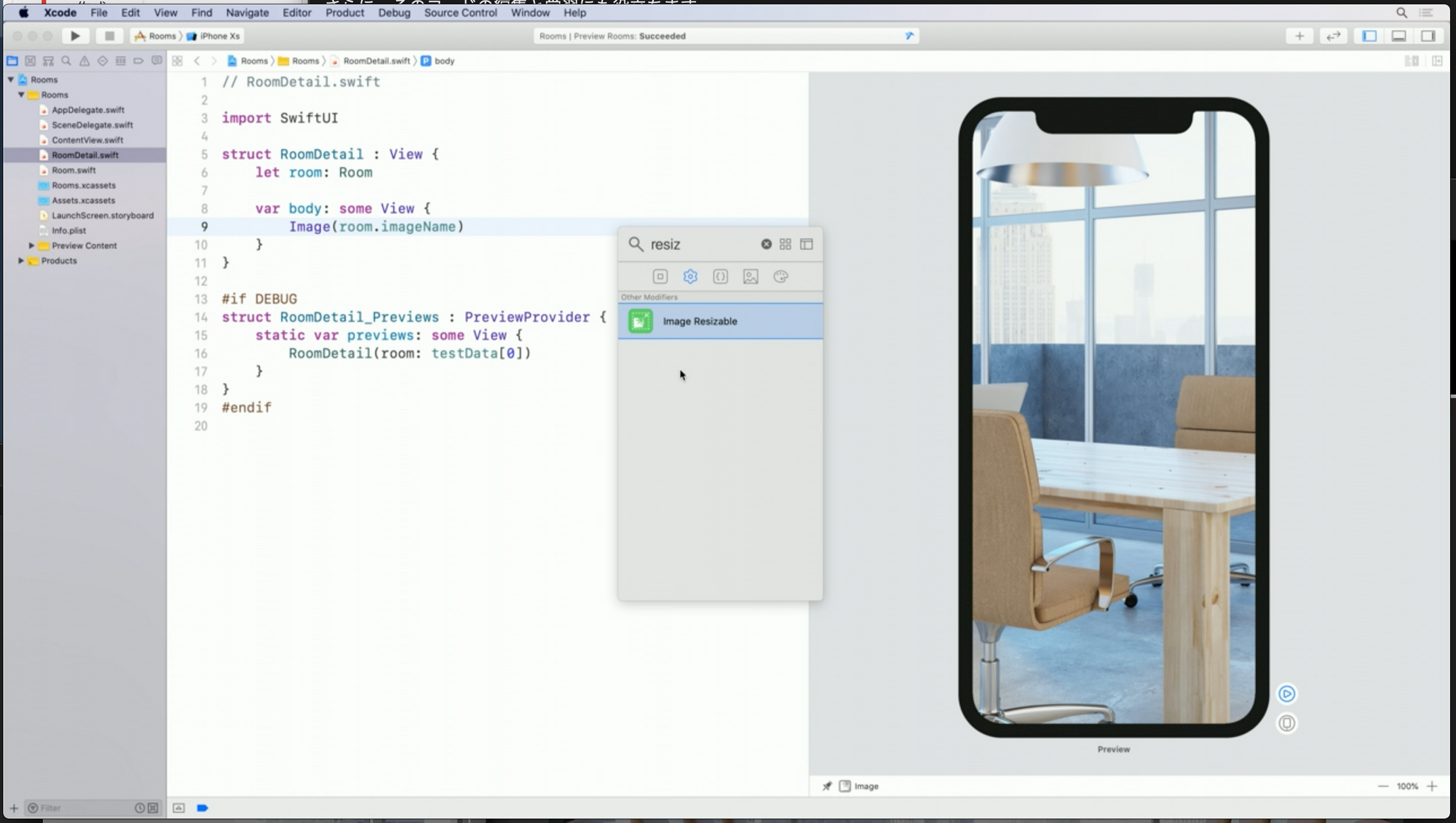
Task: Open the Source Control menu
Action: tap(460, 12)
